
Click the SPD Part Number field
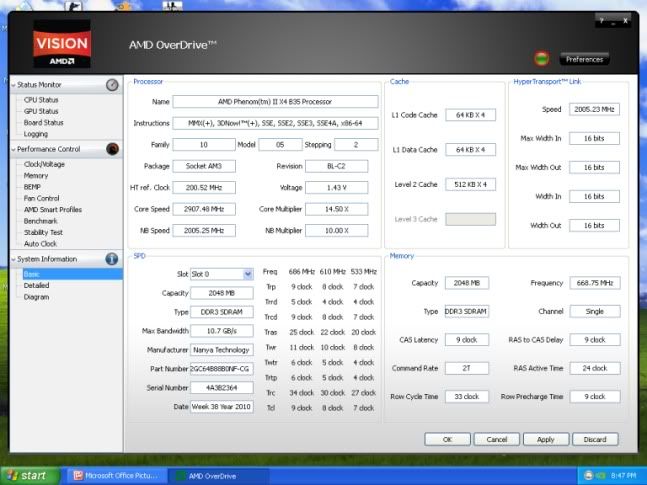click(x=222, y=369)
